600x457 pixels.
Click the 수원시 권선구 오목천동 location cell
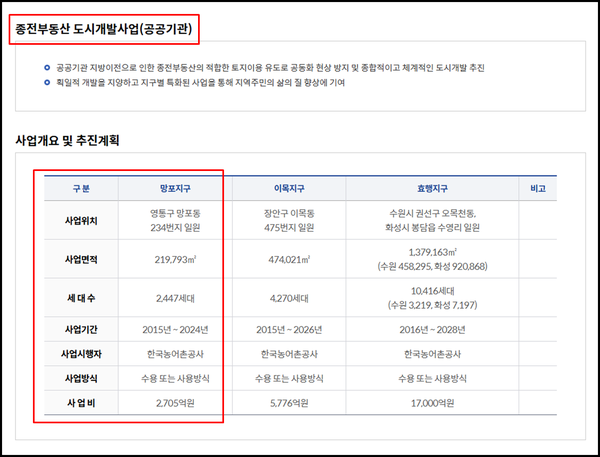pos(432,220)
